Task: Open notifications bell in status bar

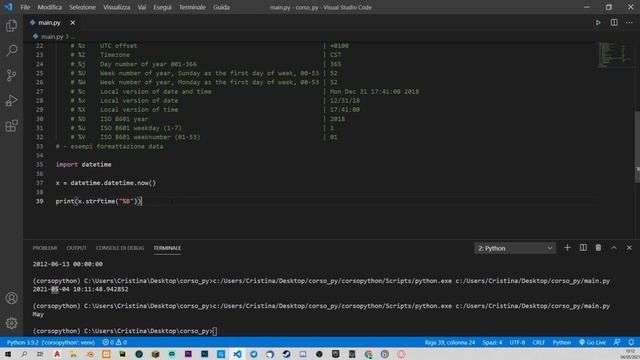Action: click(x=631, y=342)
